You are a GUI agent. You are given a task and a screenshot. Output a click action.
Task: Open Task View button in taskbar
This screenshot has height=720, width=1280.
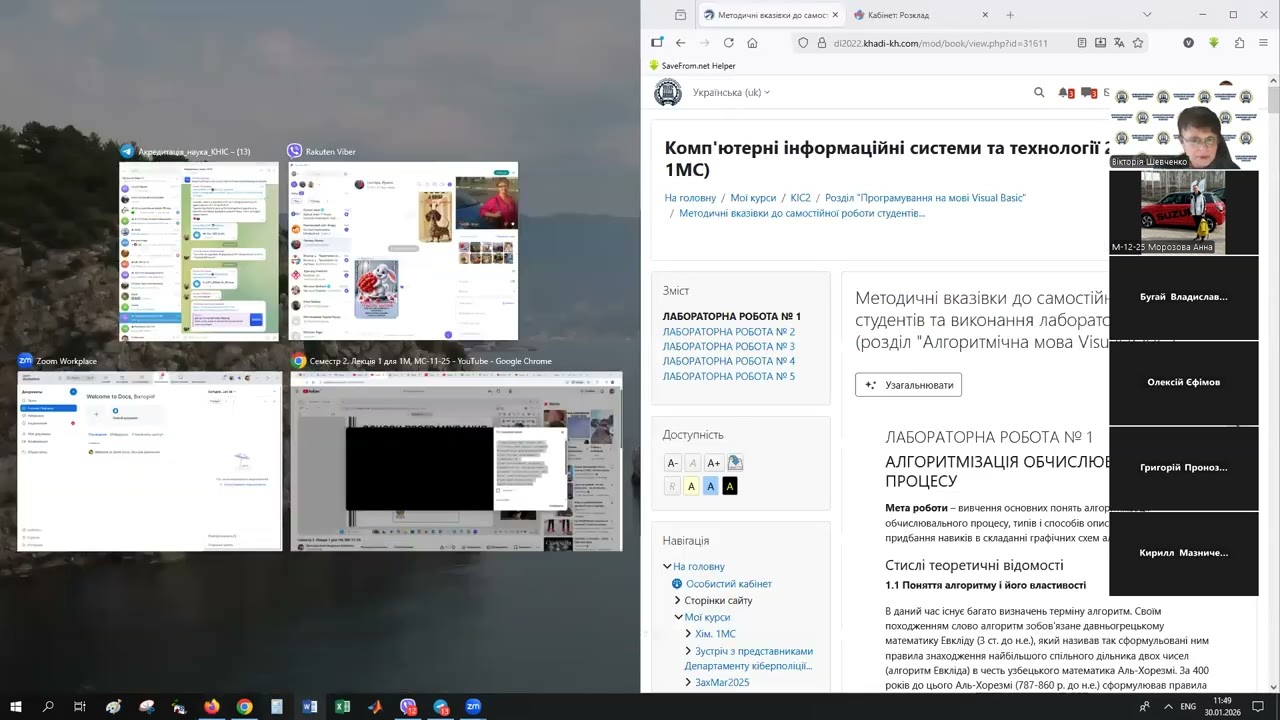[x=80, y=707]
